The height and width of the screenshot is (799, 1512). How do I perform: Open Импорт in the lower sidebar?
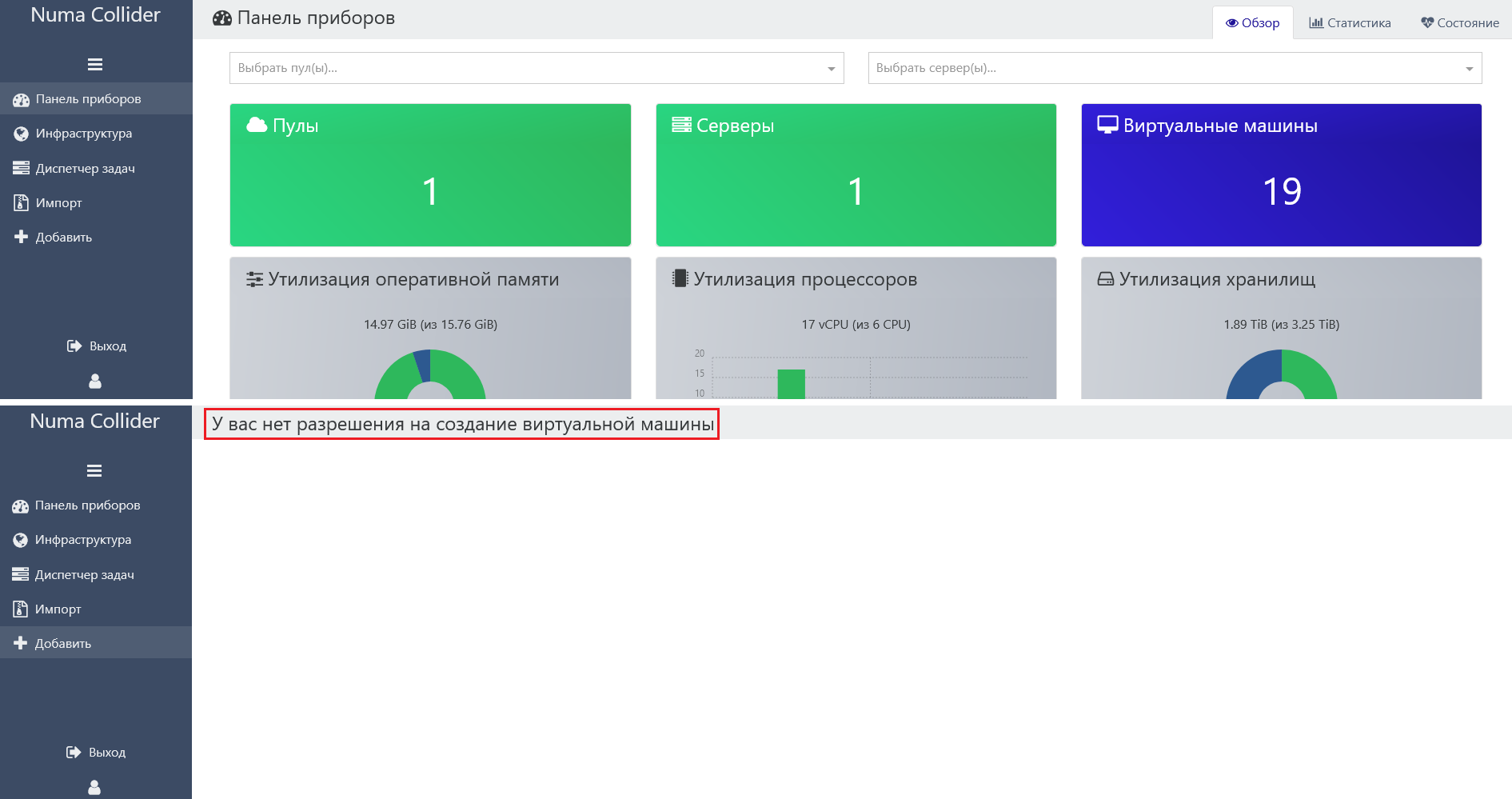pyautogui.click(x=96, y=609)
